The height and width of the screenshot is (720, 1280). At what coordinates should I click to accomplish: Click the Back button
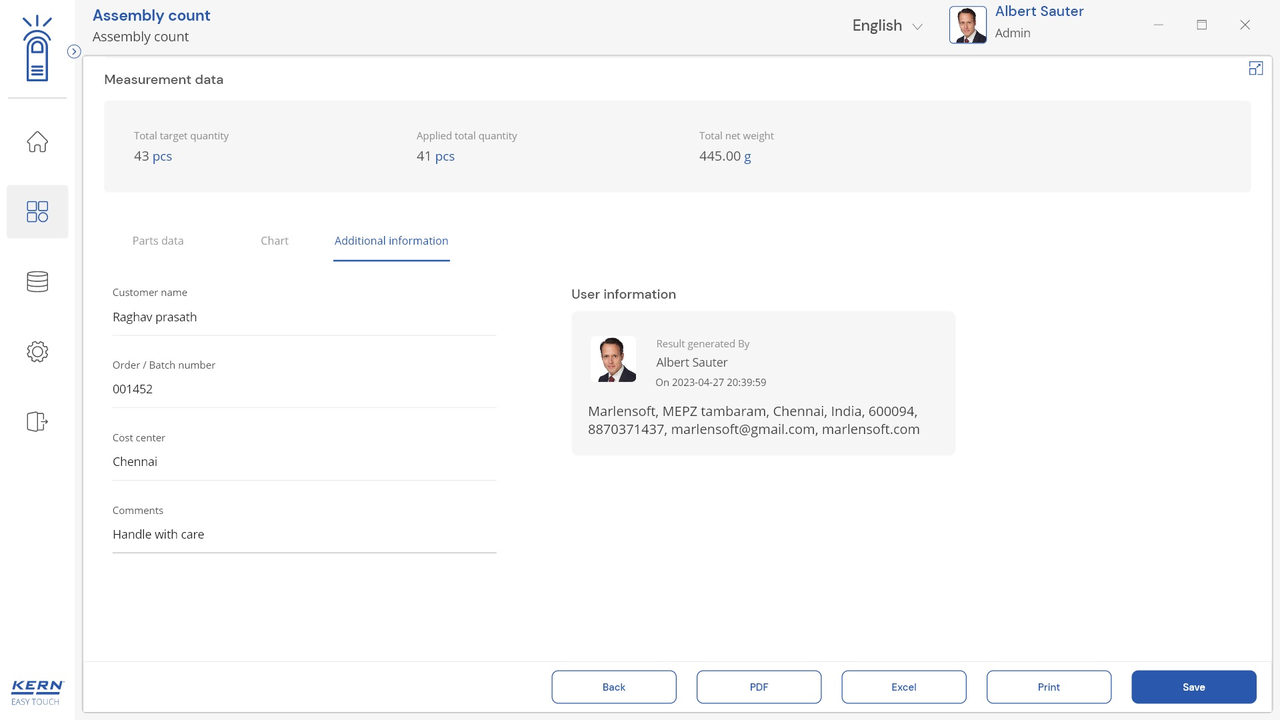[x=614, y=687]
